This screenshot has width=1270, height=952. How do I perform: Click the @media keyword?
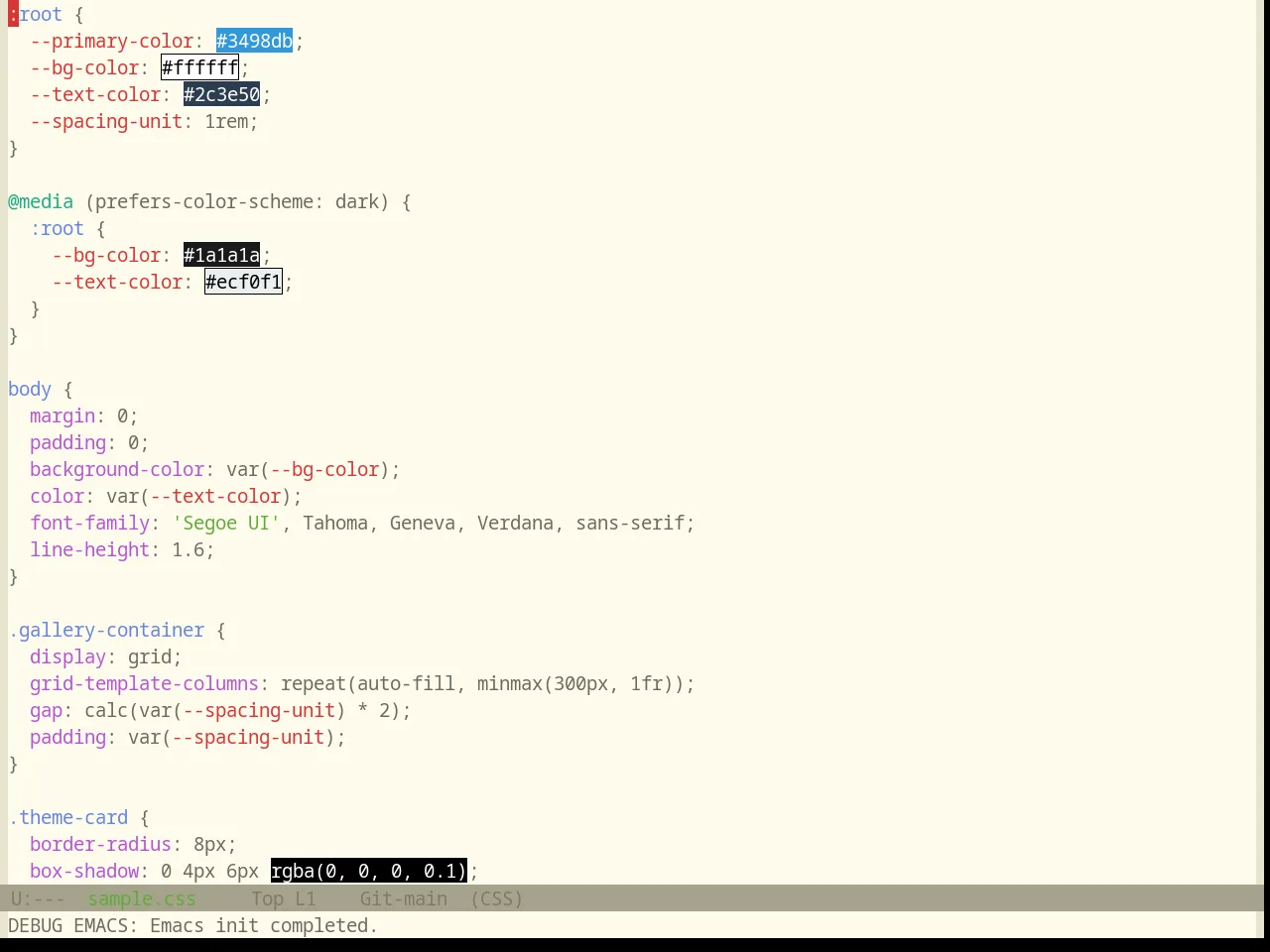[x=41, y=201]
